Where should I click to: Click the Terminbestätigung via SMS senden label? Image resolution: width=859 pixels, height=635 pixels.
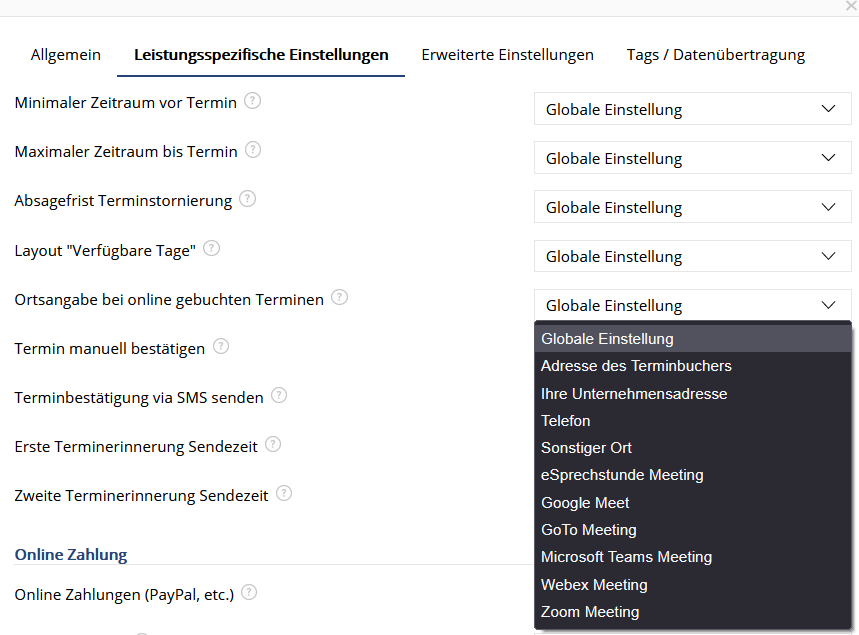coord(139,397)
